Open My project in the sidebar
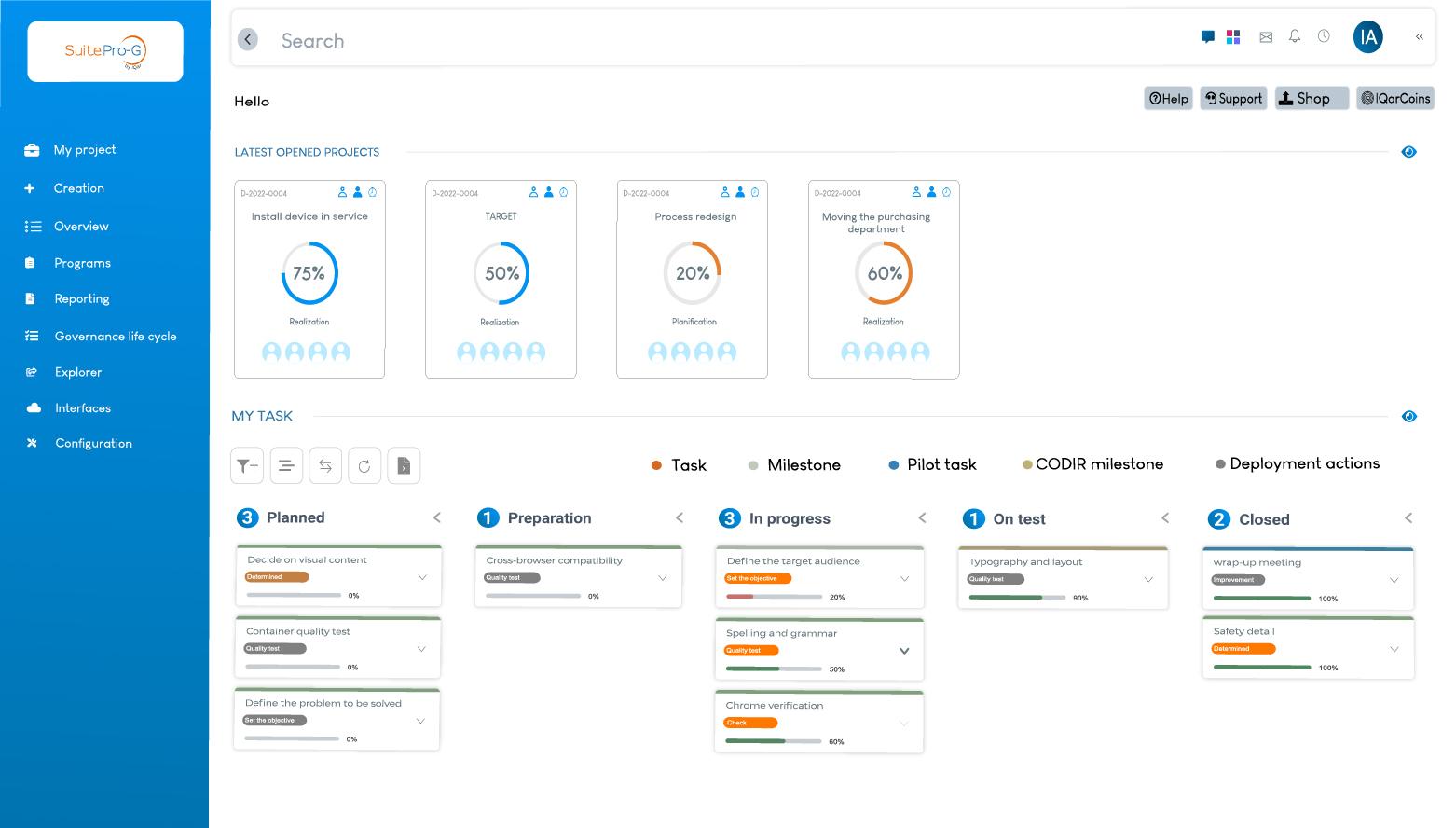 click(85, 149)
